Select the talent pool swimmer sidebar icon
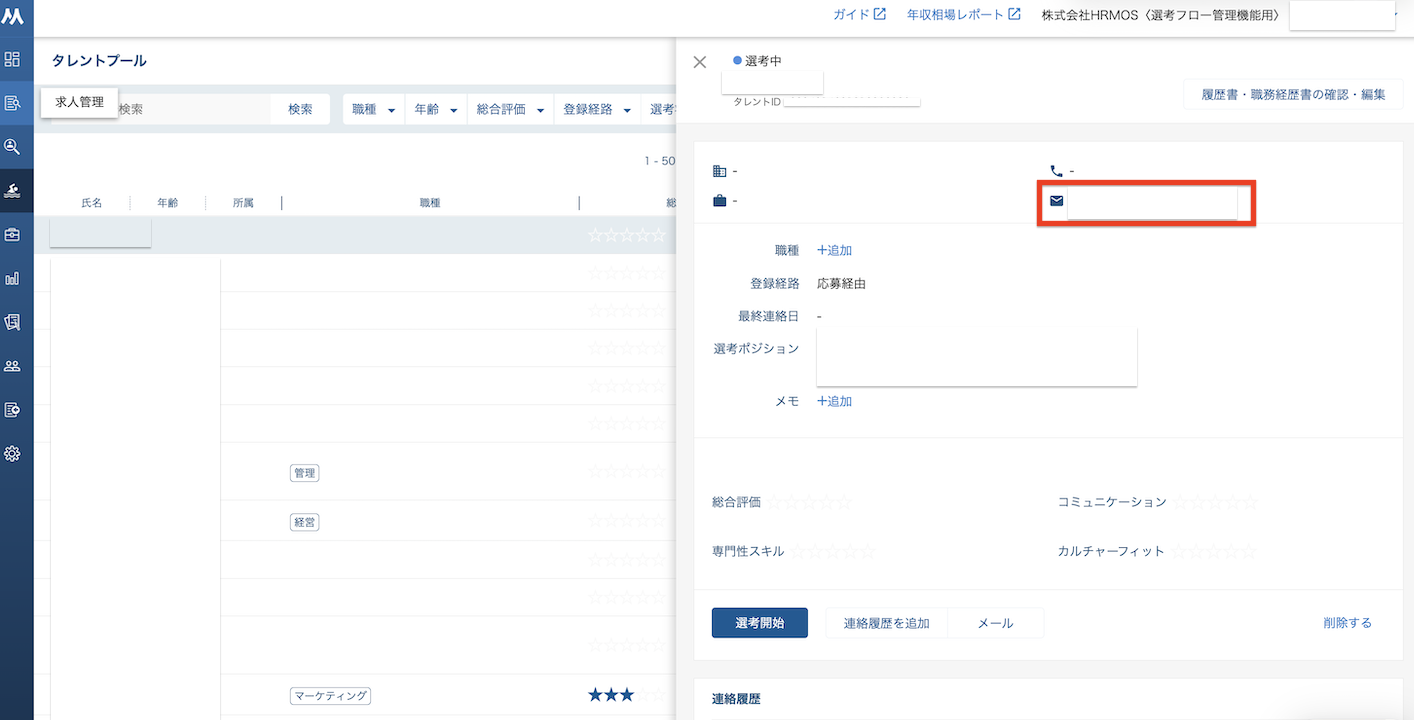 (12, 190)
